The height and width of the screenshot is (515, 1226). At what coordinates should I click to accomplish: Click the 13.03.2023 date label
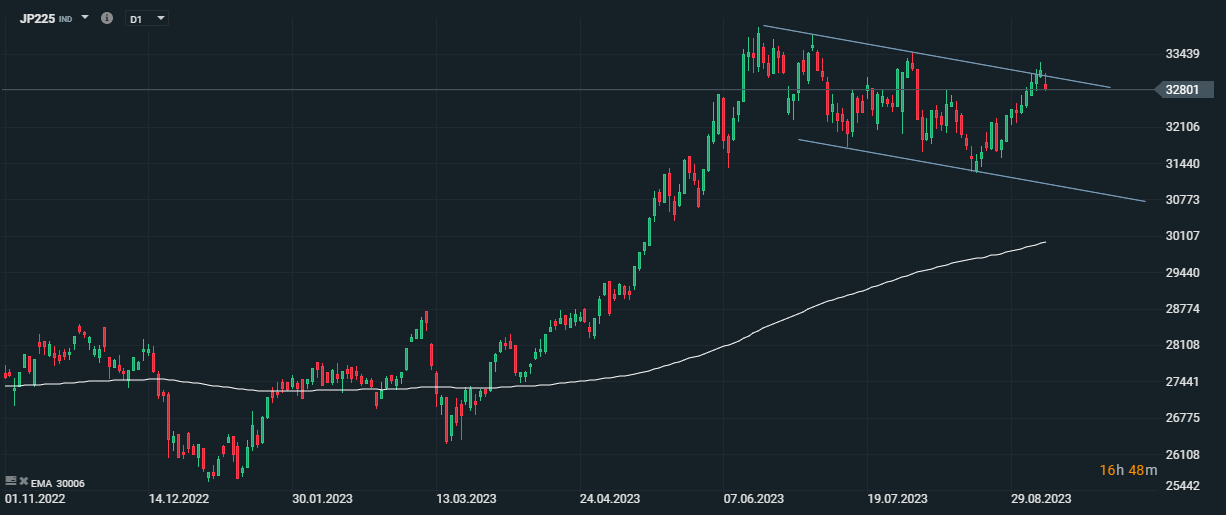(x=467, y=498)
